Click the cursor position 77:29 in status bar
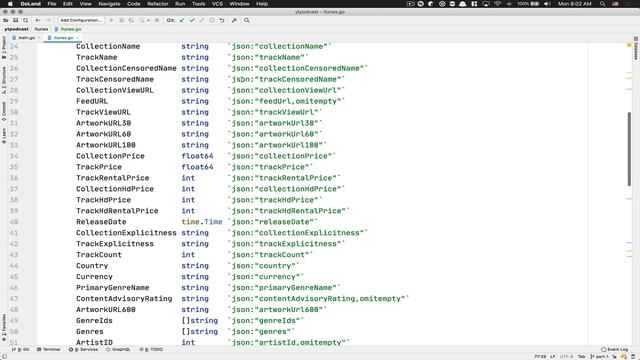This screenshot has height=360, width=640. tap(540, 356)
